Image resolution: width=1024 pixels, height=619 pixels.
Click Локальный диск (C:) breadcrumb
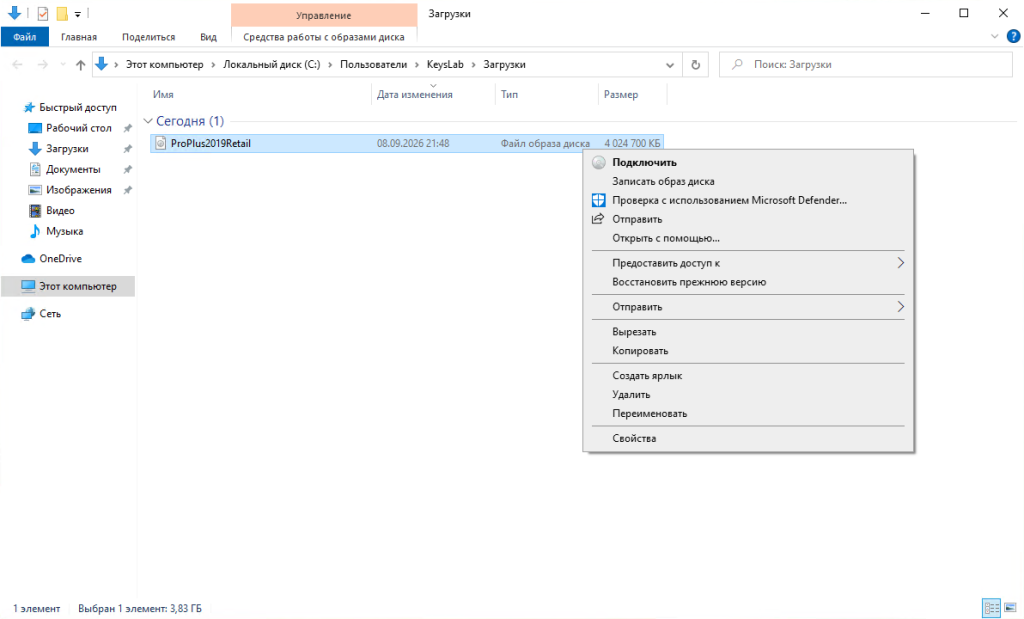coord(272,65)
